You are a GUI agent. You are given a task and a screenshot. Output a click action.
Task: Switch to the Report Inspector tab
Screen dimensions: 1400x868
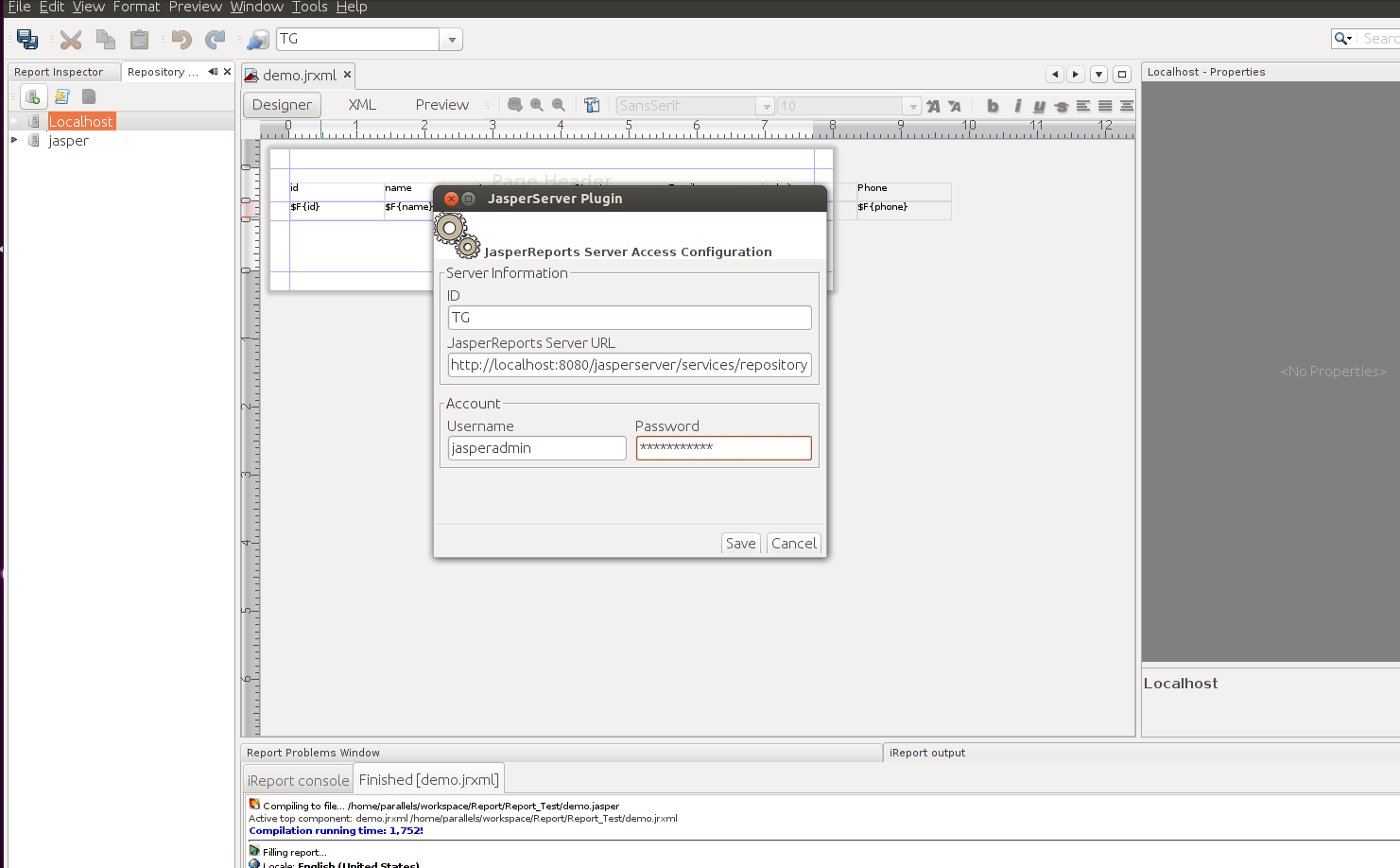59,72
